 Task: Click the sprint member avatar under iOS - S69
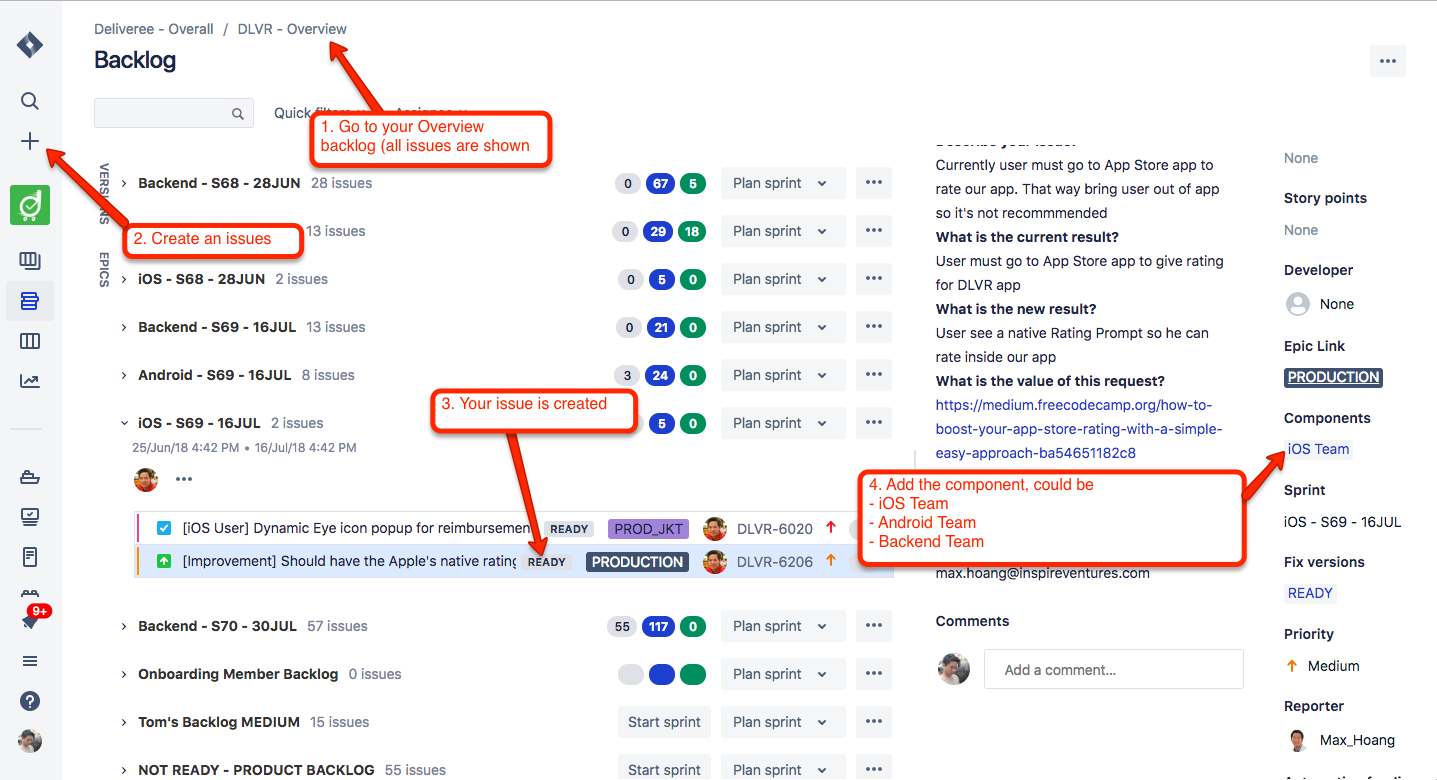coord(146,479)
